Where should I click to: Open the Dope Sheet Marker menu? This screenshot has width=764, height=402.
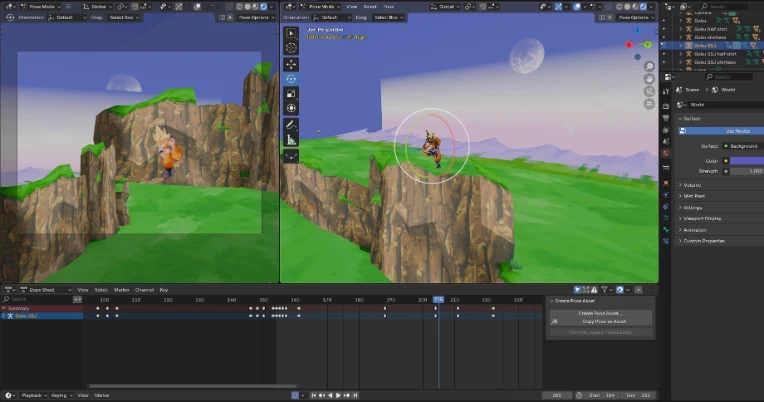pyautogui.click(x=121, y=289)
